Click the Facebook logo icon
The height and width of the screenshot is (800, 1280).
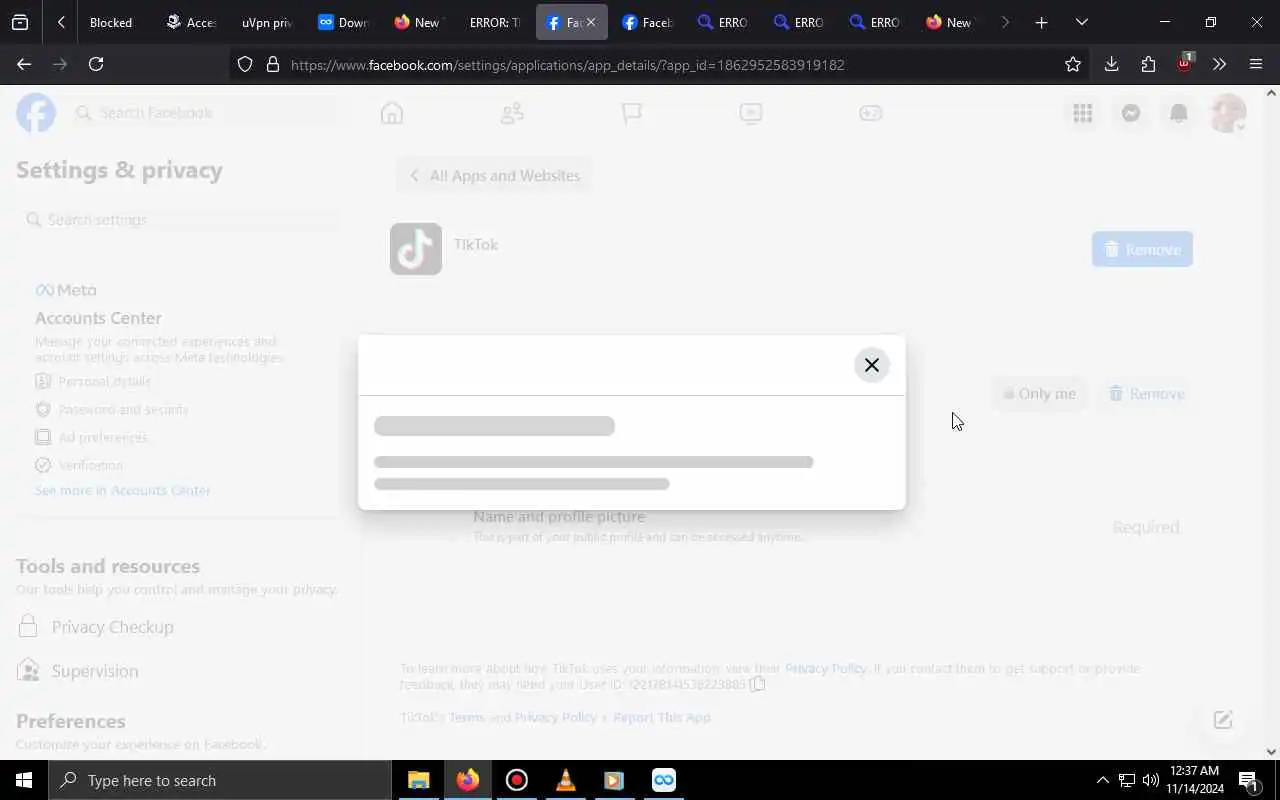[36, 113]
